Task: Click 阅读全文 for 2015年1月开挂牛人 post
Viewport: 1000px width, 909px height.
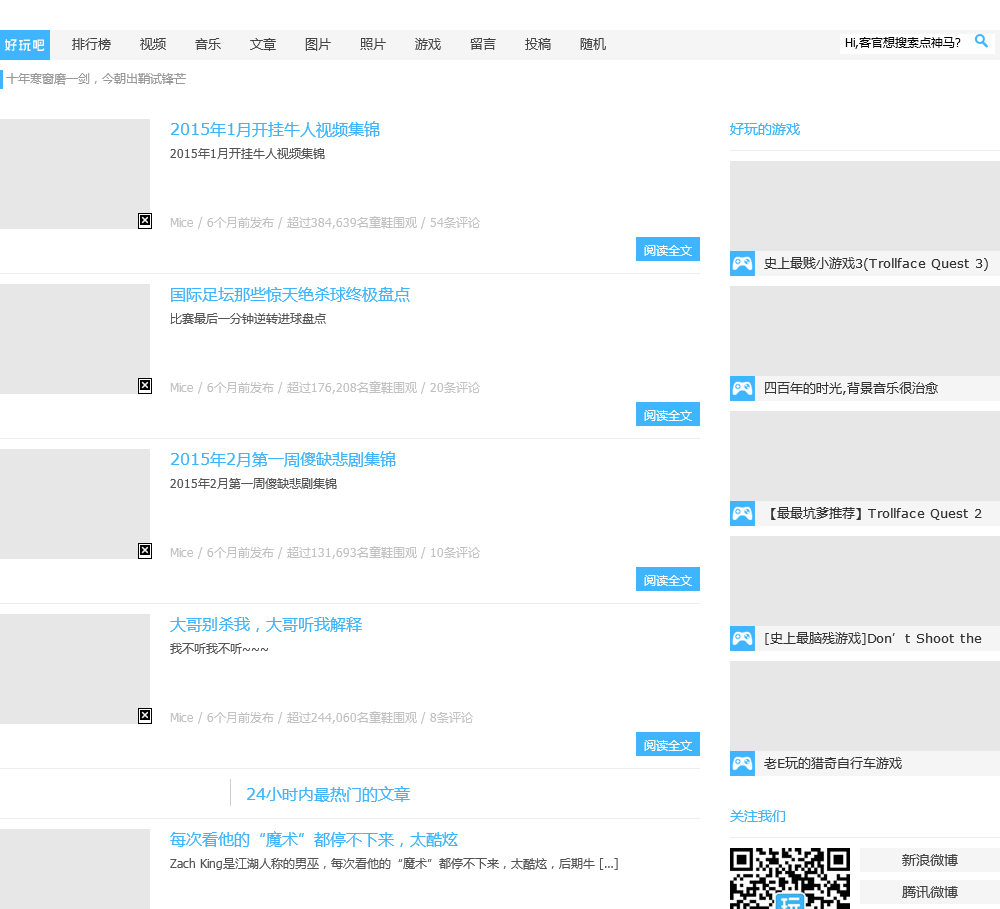Action: click(x=668, y=249)
